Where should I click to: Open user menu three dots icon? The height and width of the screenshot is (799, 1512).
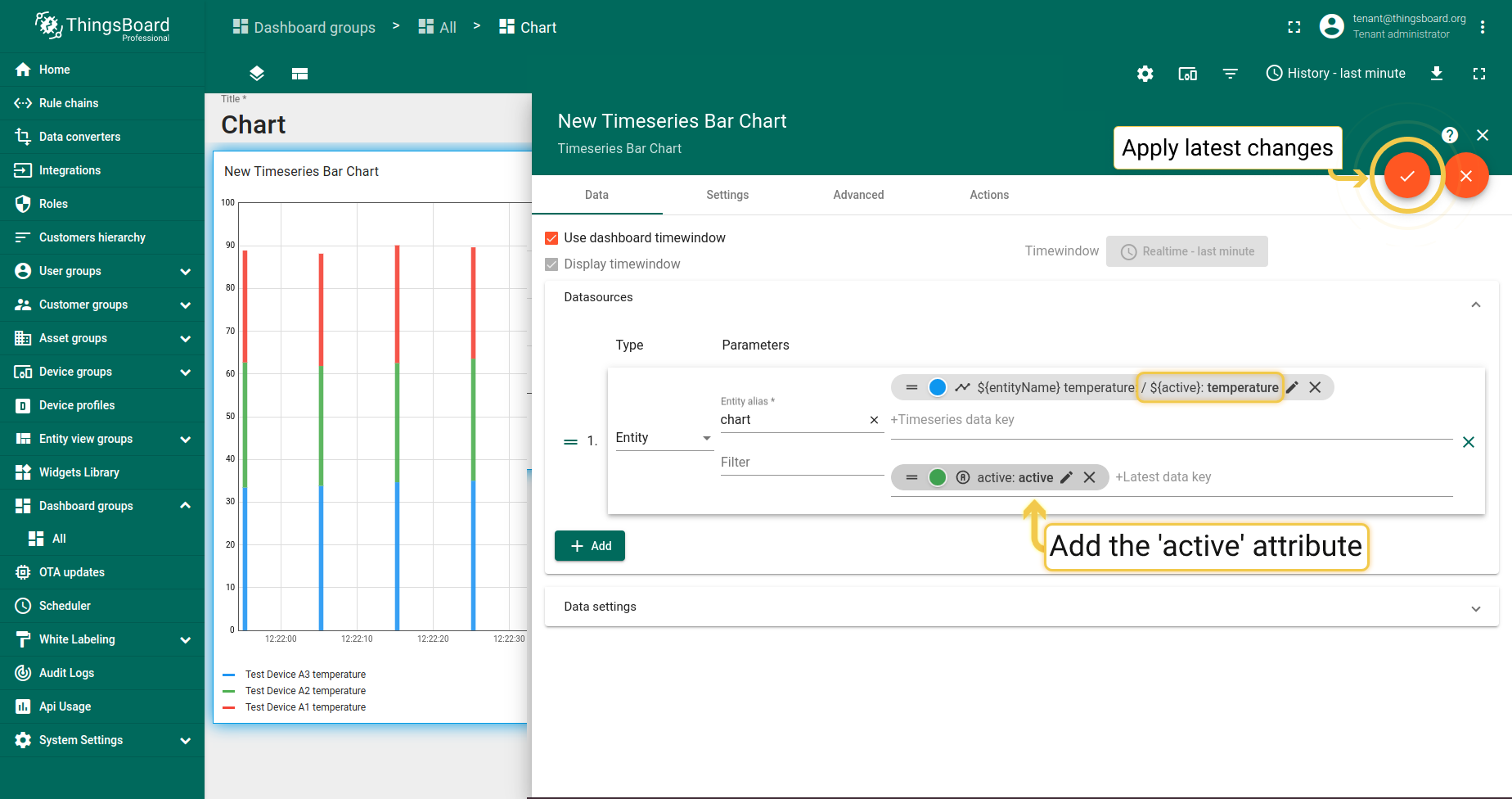click(x=1483, y=27)
